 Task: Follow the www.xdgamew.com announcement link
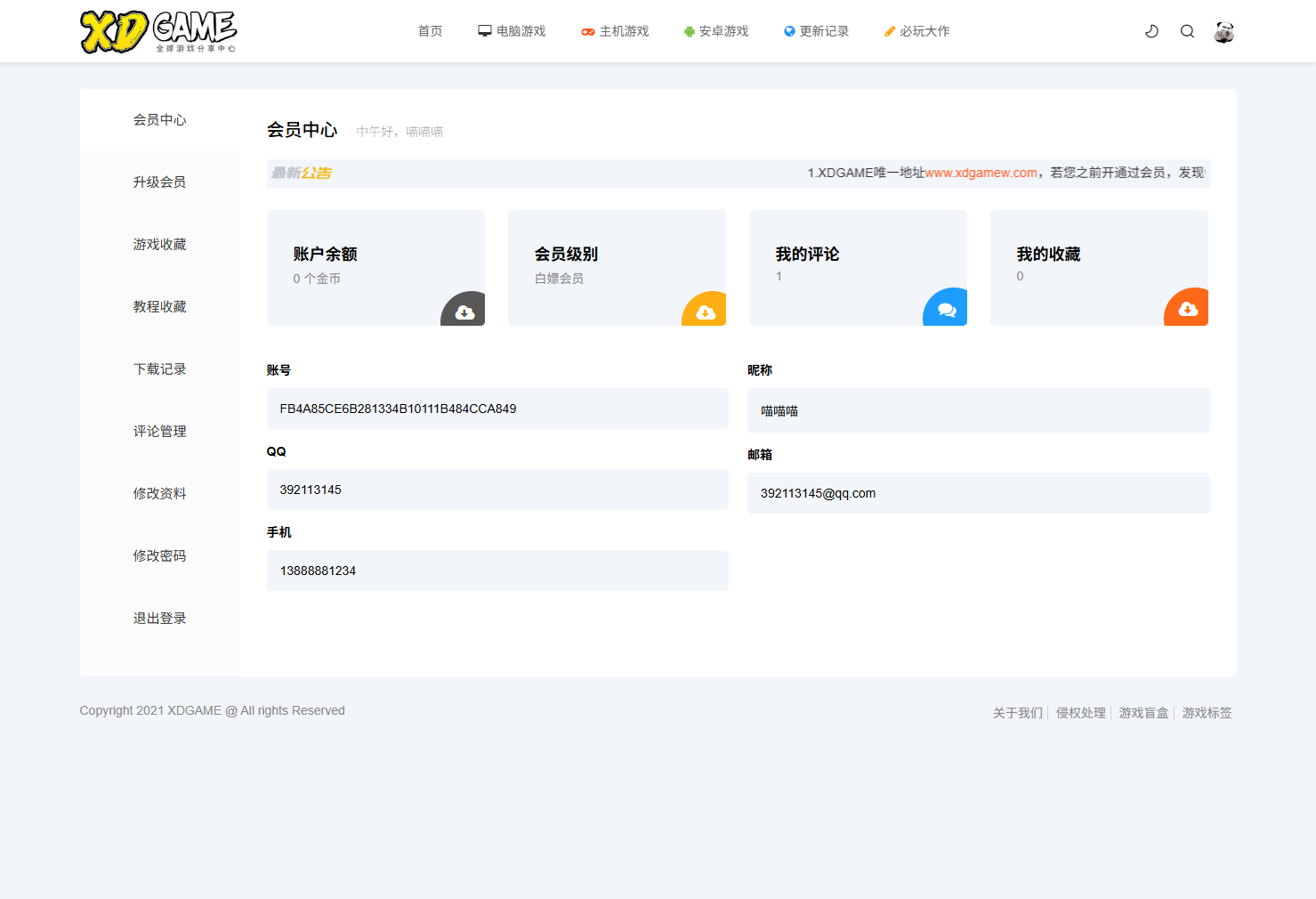[981, 173]
